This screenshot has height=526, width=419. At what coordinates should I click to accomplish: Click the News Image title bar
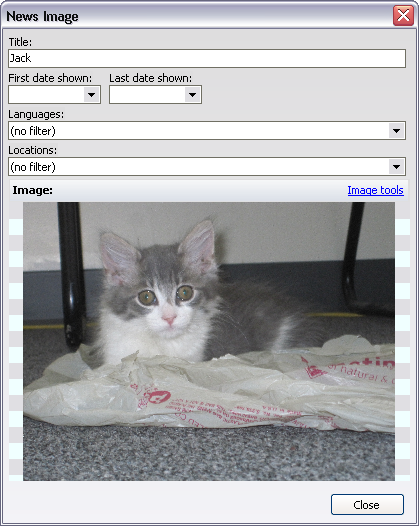tap(198, 16)
